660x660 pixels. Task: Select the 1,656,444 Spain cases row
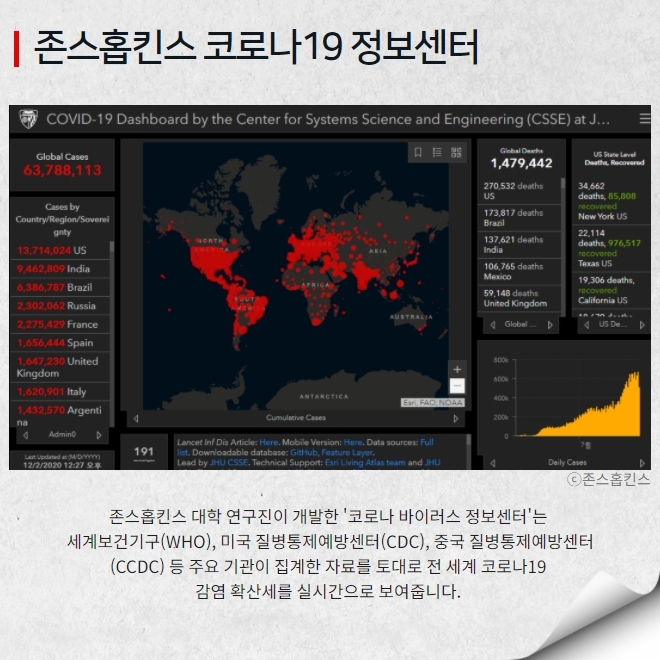click(60, 343)
